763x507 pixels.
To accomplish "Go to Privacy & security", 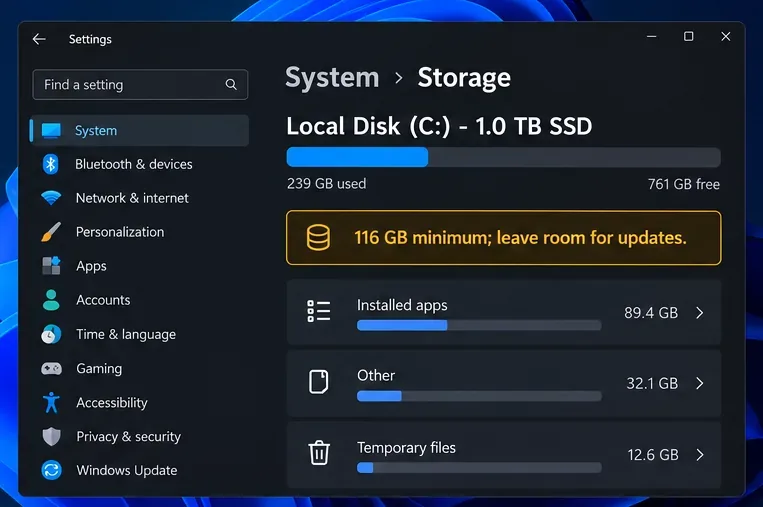I will pos(140,436).
